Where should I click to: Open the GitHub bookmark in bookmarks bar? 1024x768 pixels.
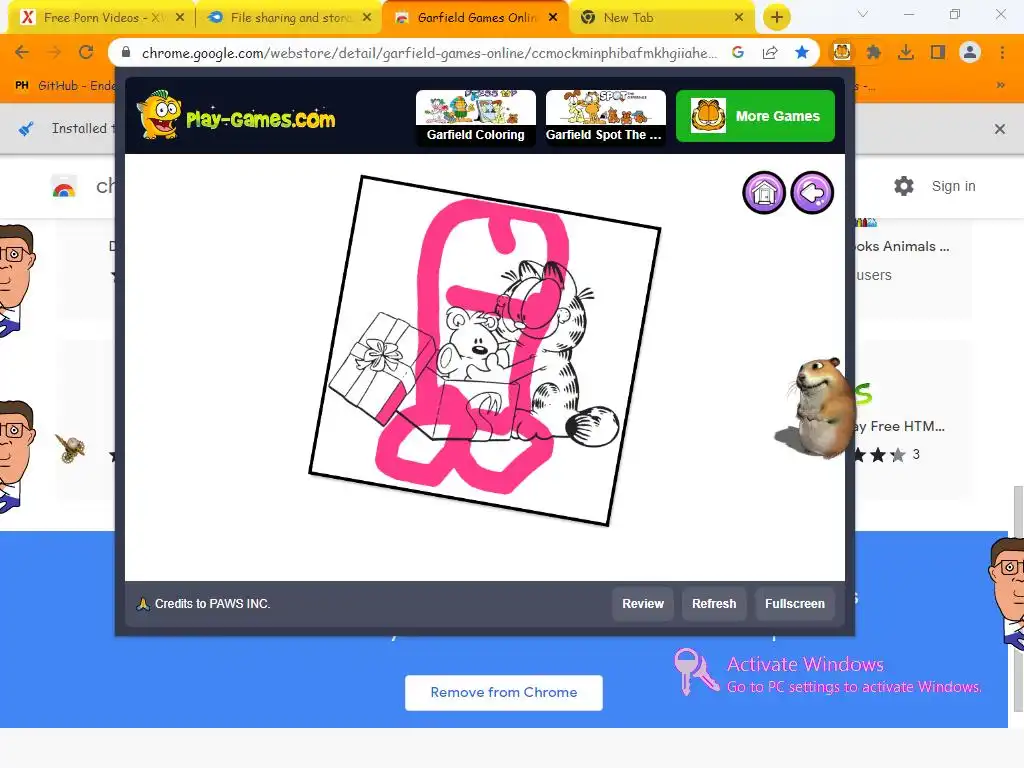[x=65, y=86]
